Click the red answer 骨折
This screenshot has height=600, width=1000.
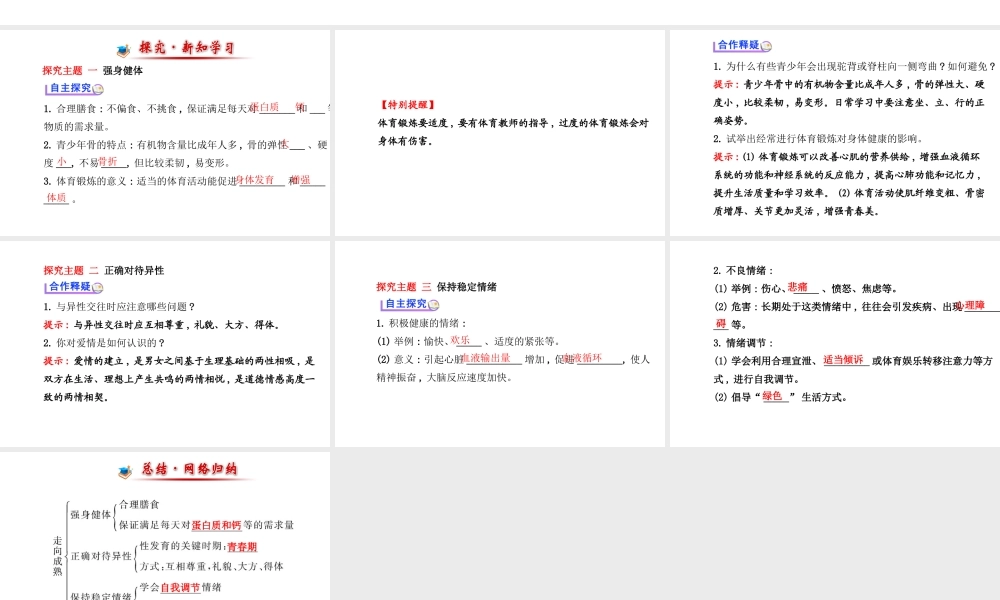point(108,162)
